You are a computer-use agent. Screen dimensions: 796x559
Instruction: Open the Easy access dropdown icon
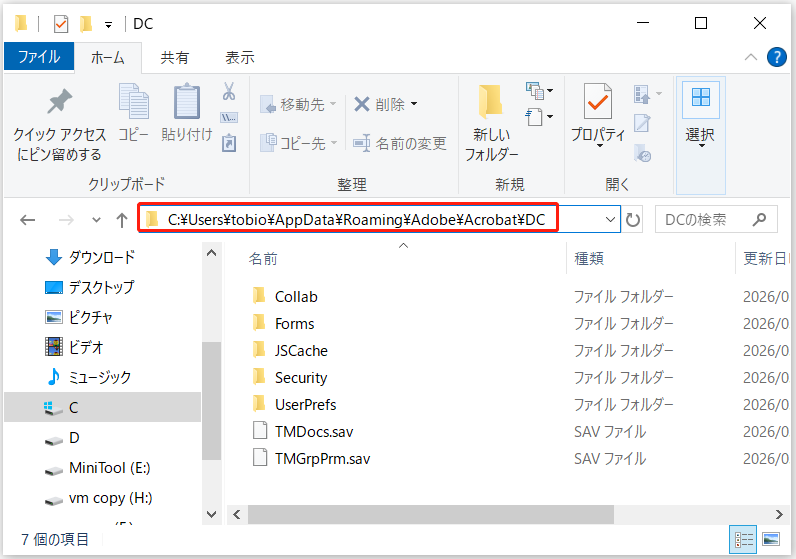pyautogui.click(x=539, y=117)
